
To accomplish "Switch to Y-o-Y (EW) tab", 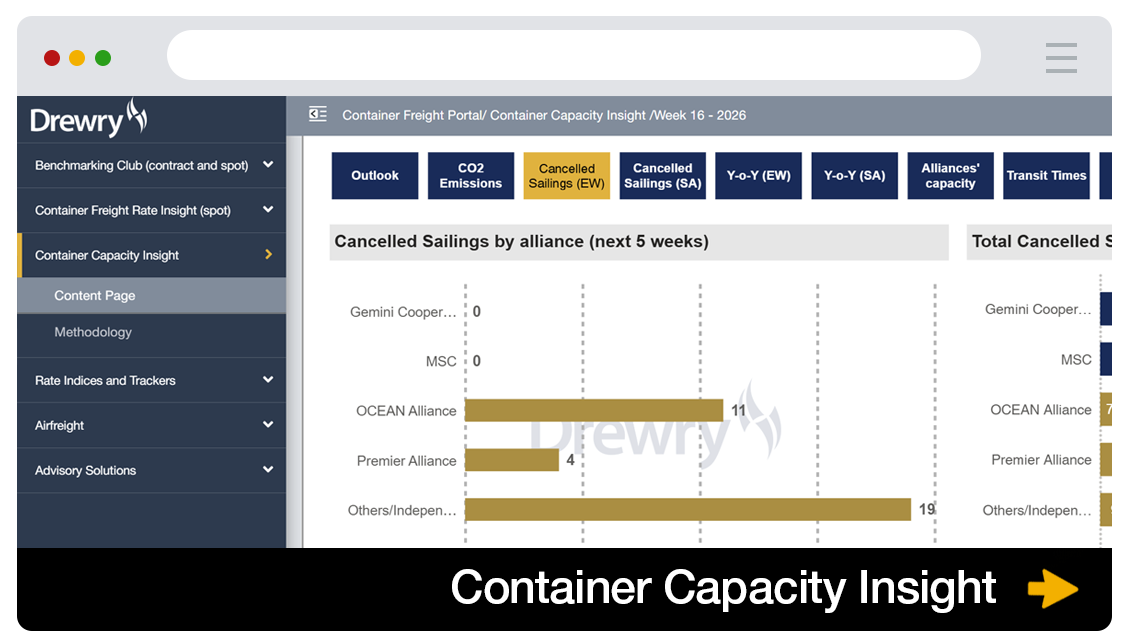I will pos(759,175).
